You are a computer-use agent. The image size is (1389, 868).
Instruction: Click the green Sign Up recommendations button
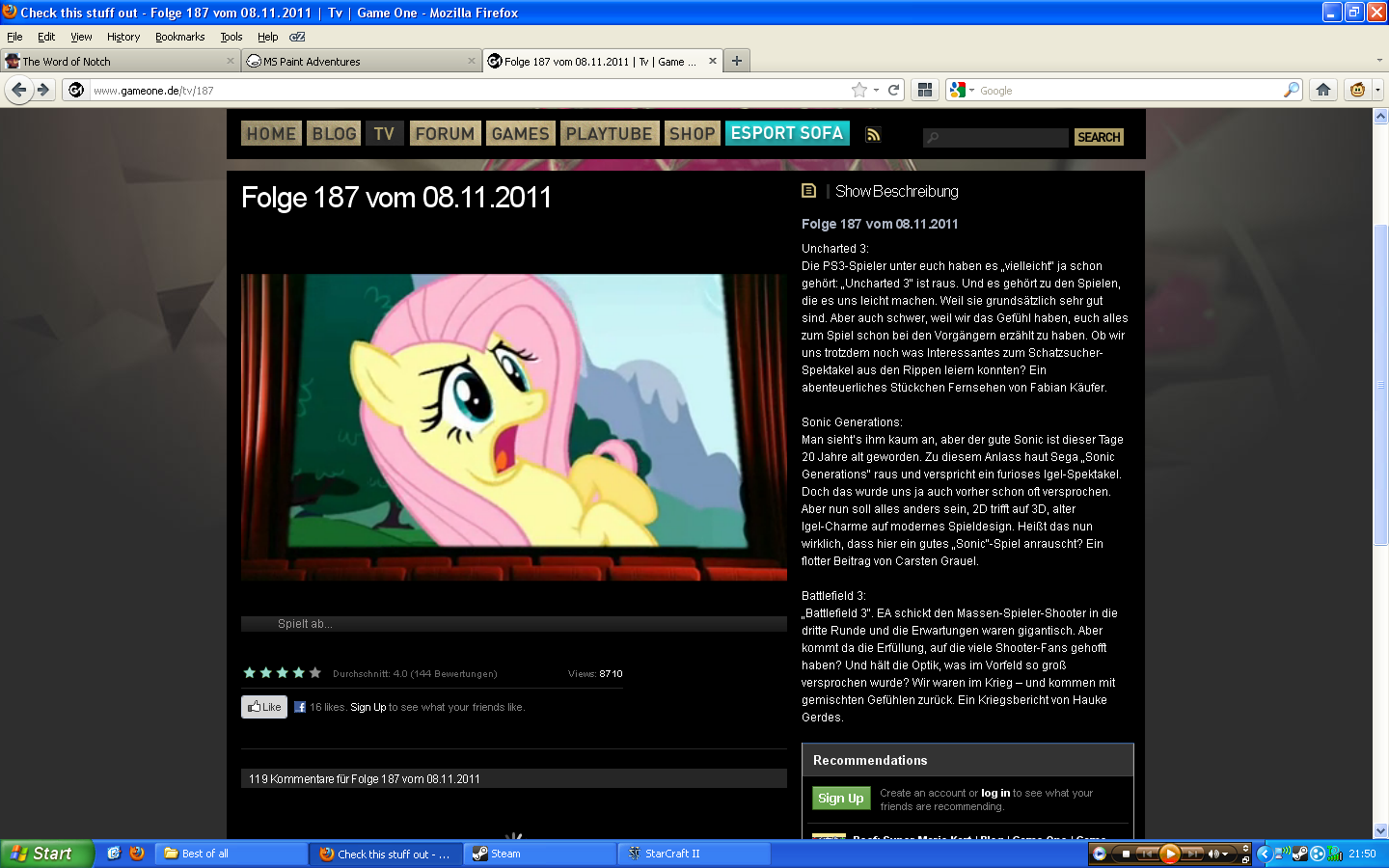841,799
